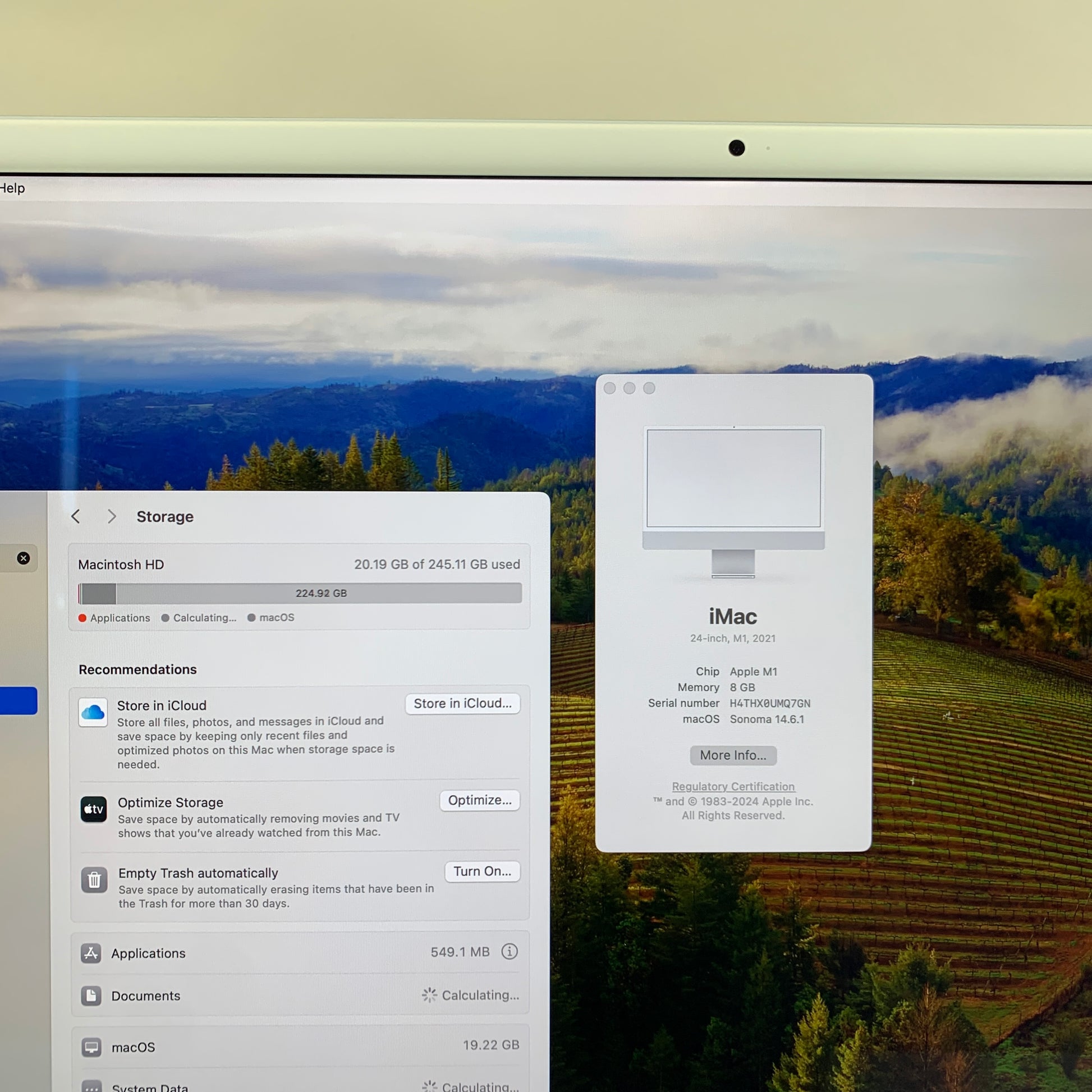
Task: Go back using left chevron
Action: 76,516
